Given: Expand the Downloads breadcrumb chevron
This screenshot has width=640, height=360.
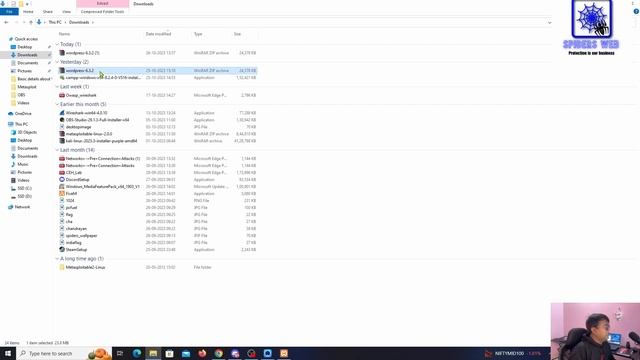Looking at the screenshot, I should [x=93, y=22].
